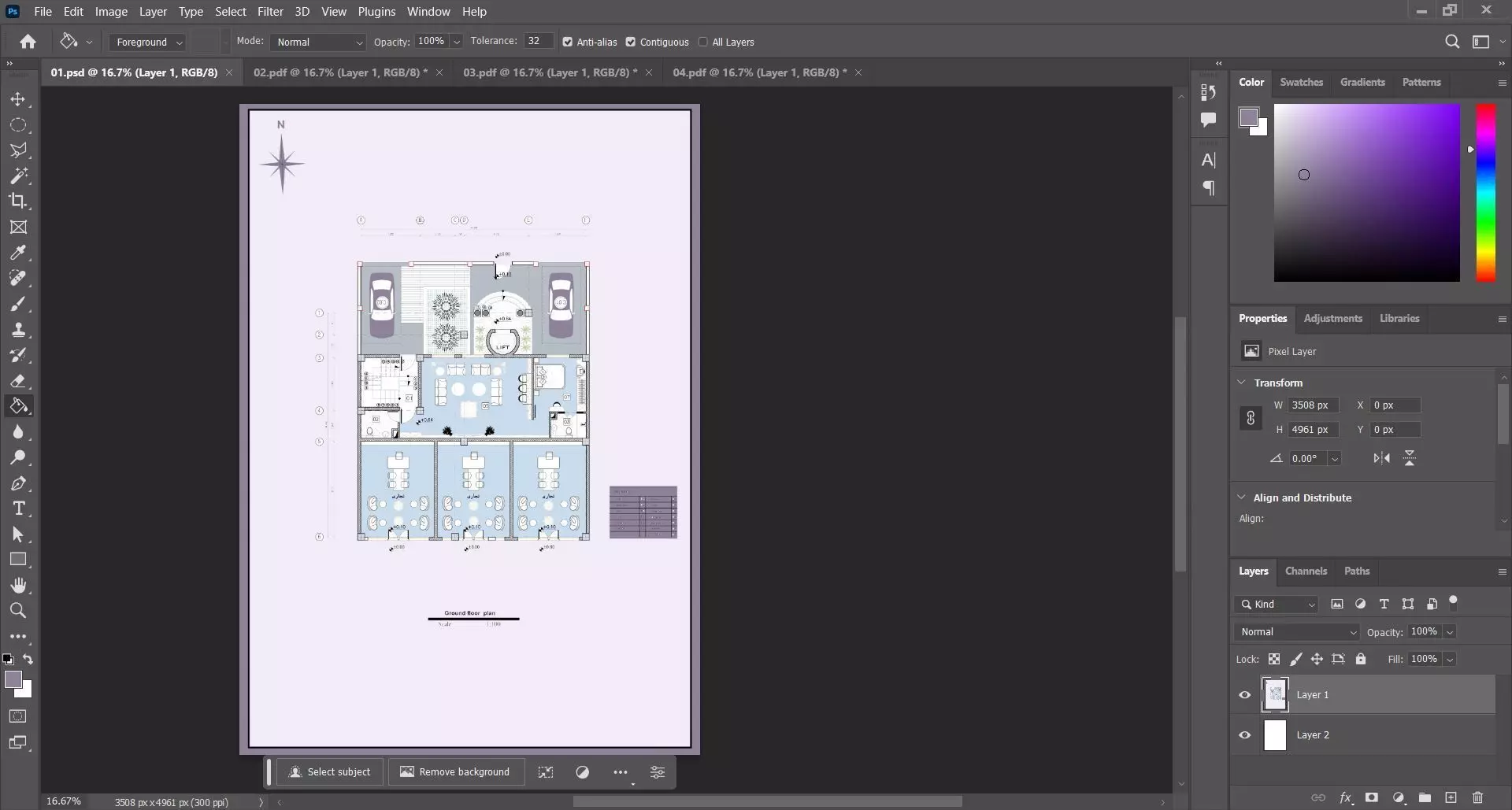Open the Image menu
Screen dimensions: 1512x810
tap(111, 11)
